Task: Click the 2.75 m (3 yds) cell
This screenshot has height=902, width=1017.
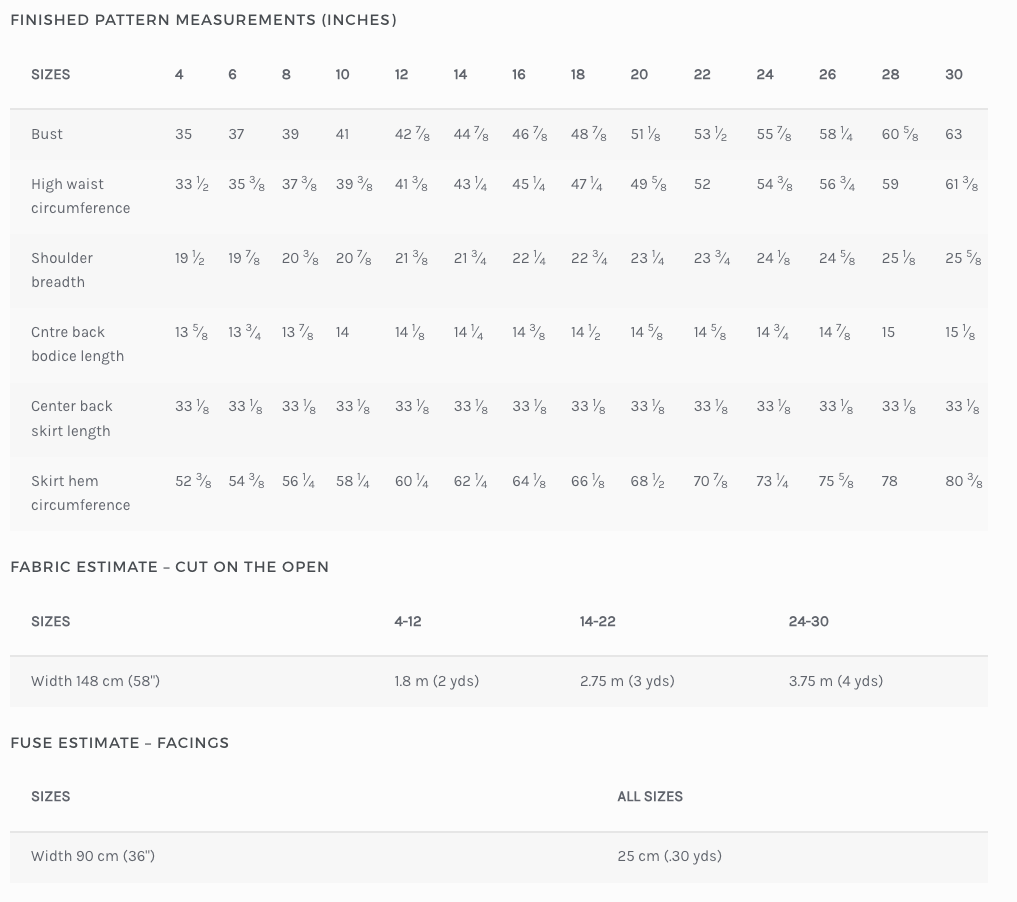Action: click(x=627, y=681)
